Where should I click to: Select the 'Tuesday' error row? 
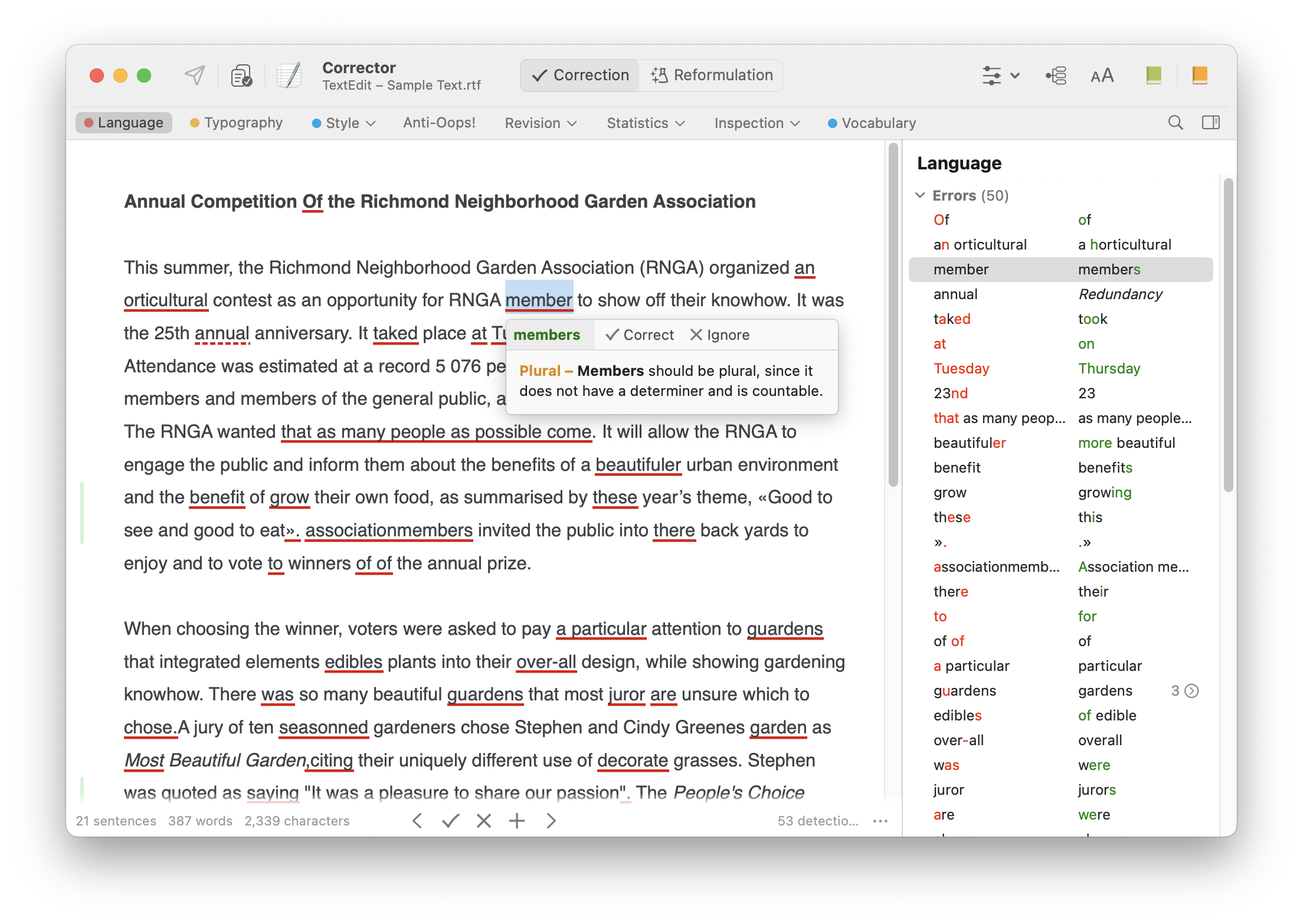tap(1061, 369)
